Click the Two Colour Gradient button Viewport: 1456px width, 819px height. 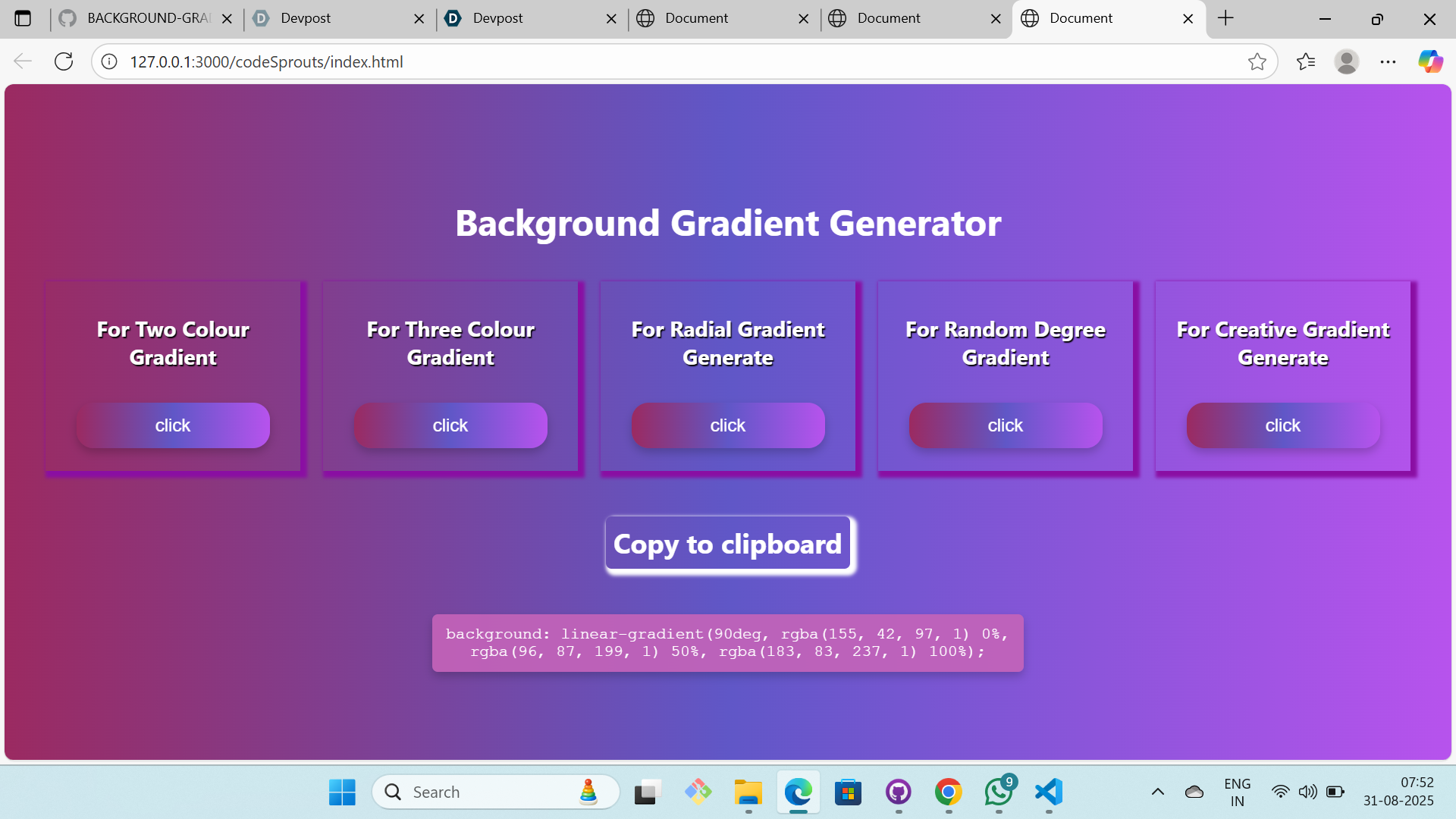[173, 425]
